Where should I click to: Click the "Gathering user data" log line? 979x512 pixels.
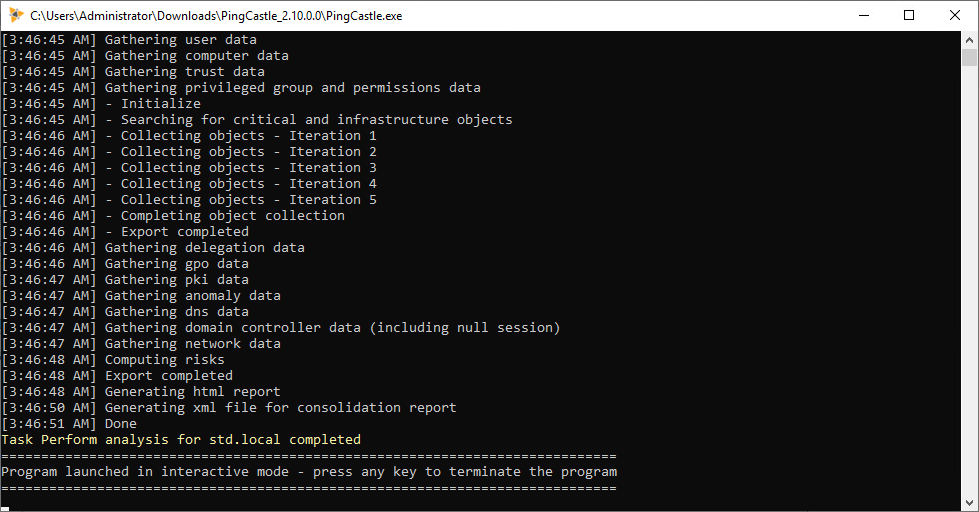180,40
